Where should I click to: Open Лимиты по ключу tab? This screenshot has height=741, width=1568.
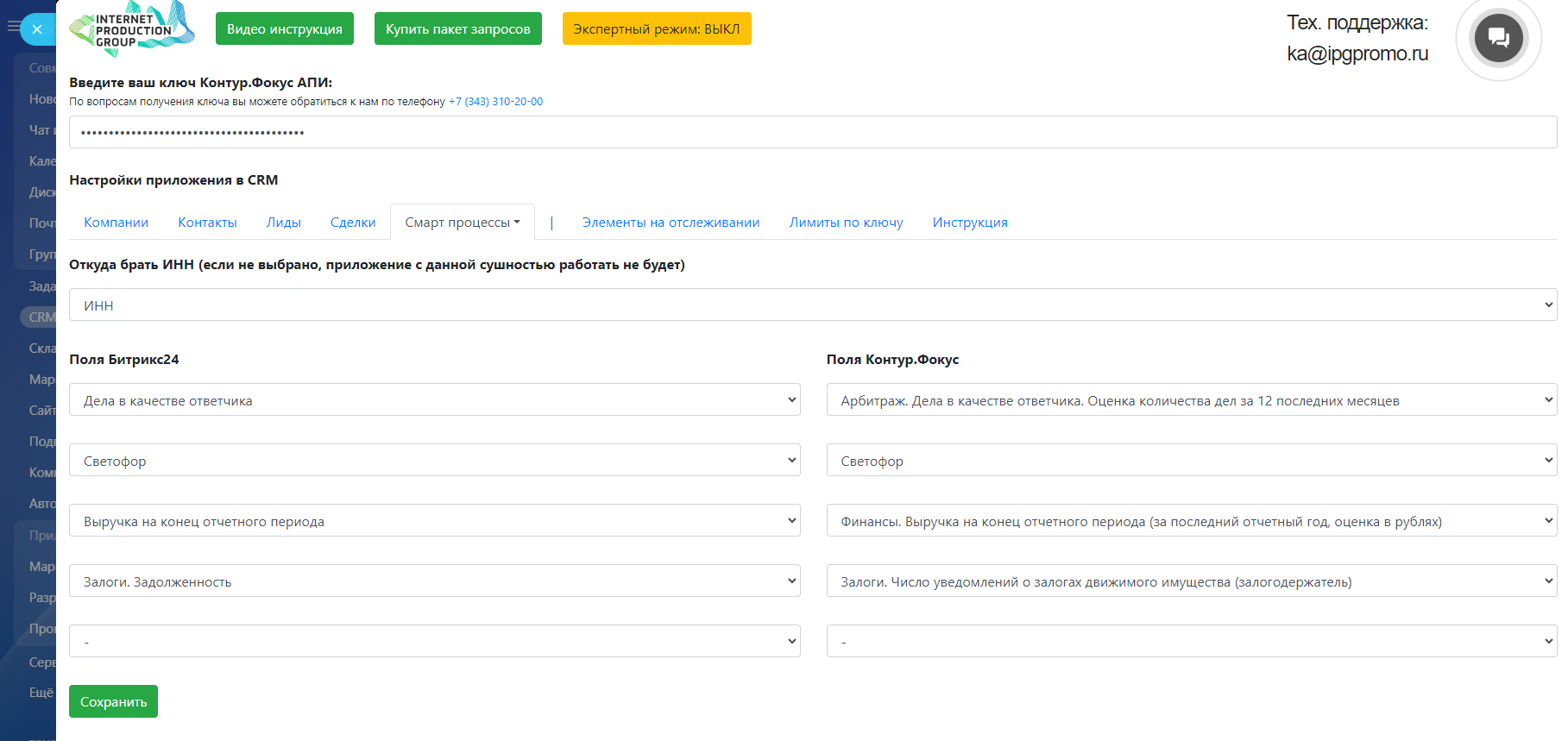tap(846, 223)
